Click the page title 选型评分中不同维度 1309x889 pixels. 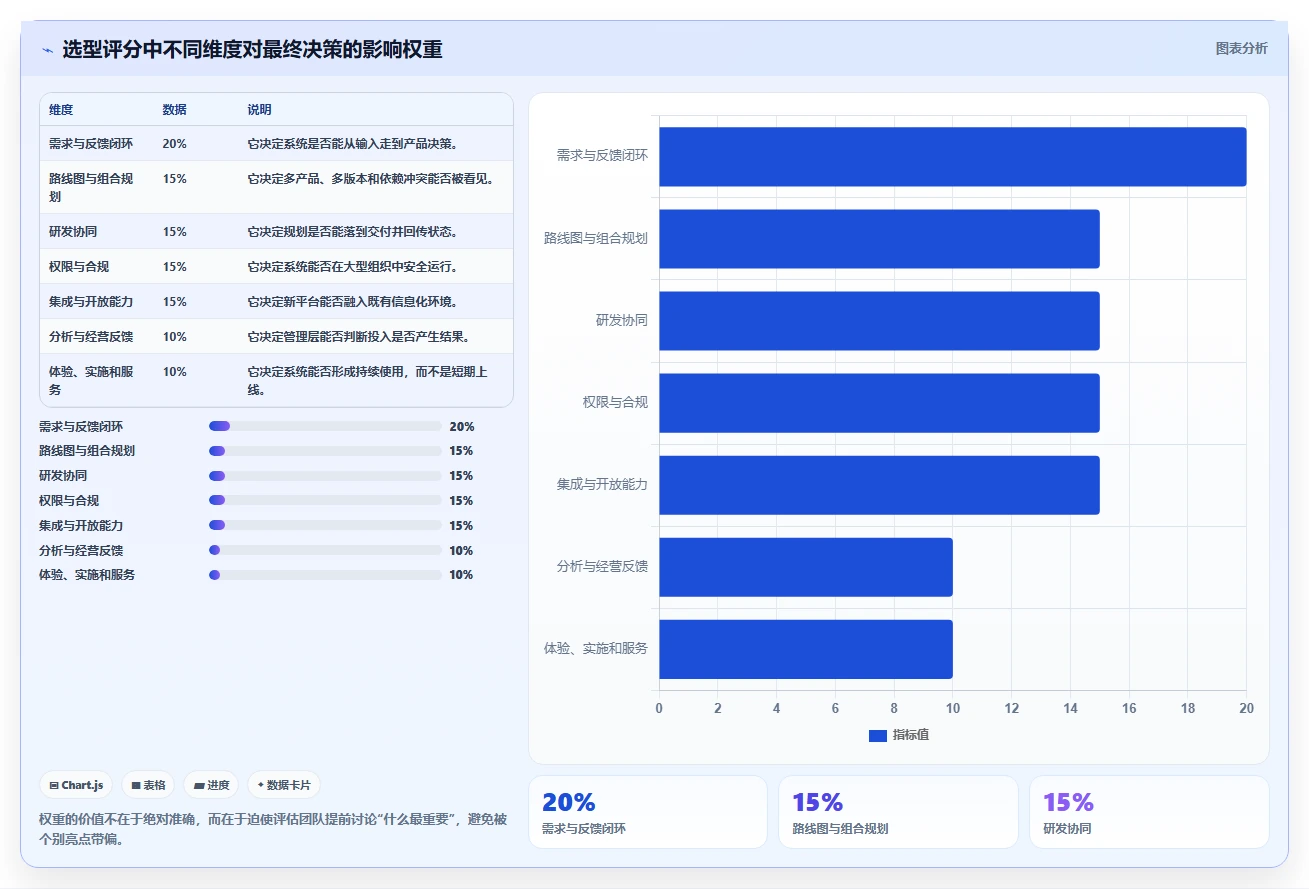tap(252, 50)
